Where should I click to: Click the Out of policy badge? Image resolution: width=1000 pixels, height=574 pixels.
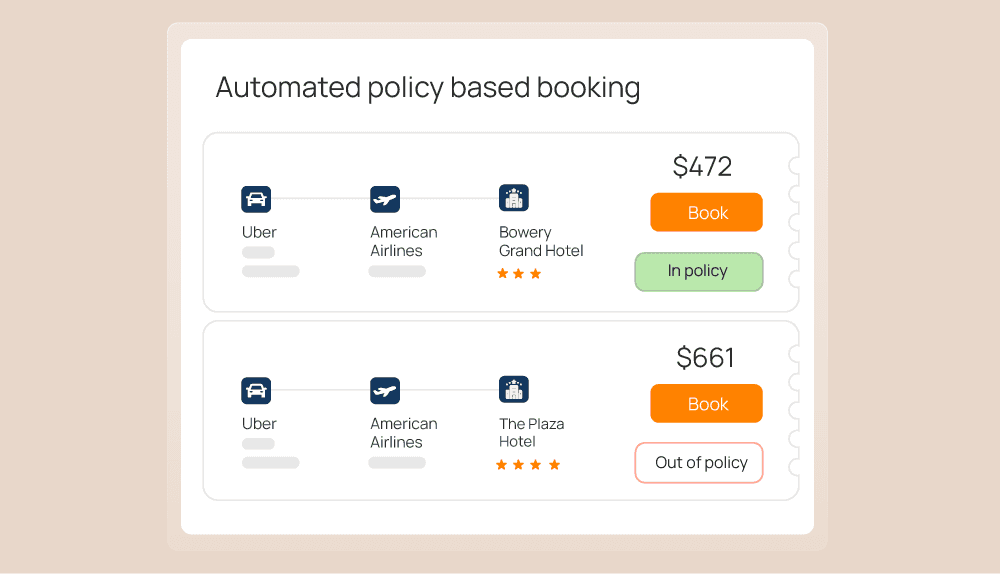(x=699, y=462)
